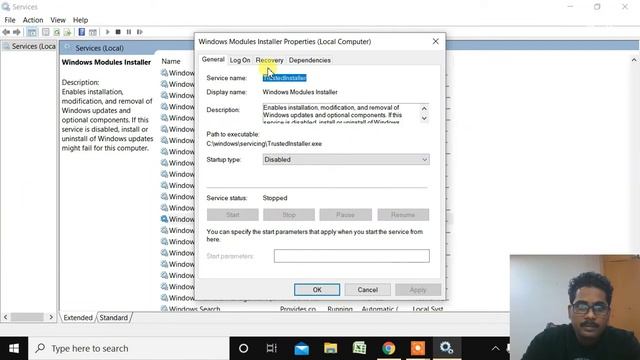This screenshot has width=640, height=360.
Task: Click the Back arrow in Services toolbar
Action: pyautogui.click(x=6, y=32)
